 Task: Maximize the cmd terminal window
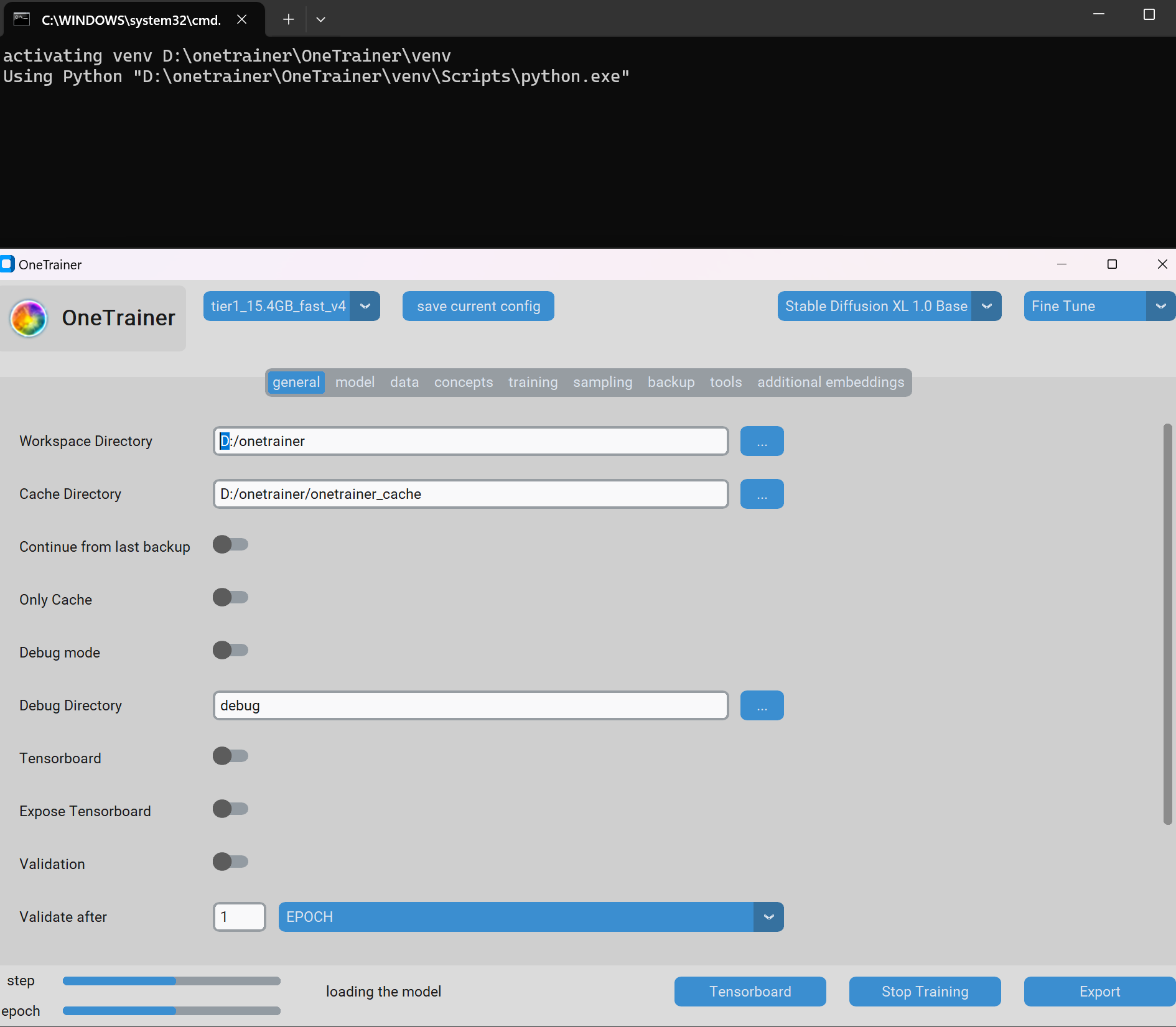coord(1149,14)
